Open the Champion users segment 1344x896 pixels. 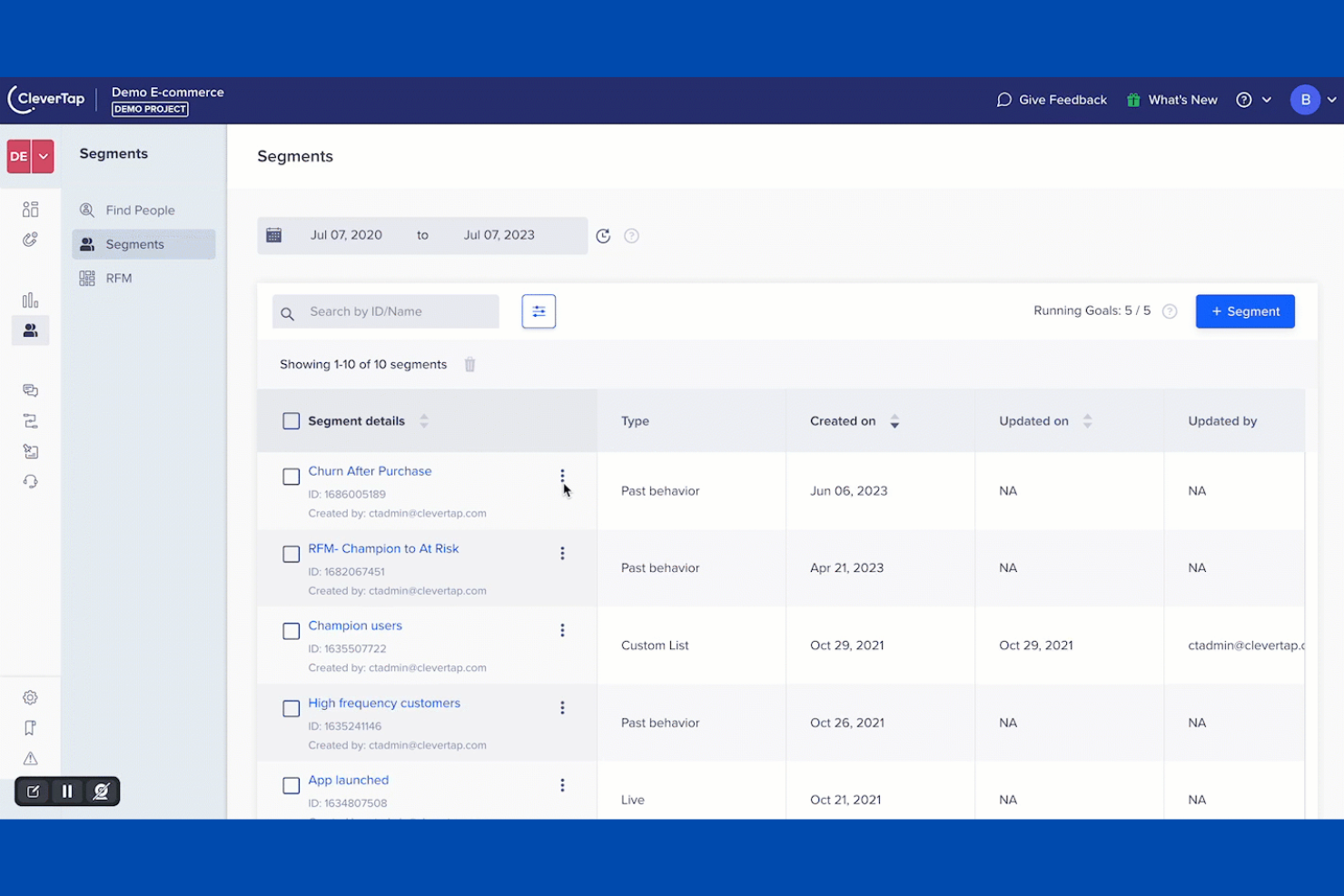tap(355, 625)
